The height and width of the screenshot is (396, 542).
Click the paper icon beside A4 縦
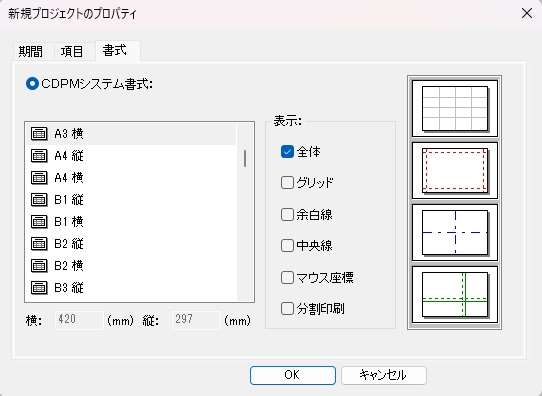pyautogui.click(x=39, y=155)
